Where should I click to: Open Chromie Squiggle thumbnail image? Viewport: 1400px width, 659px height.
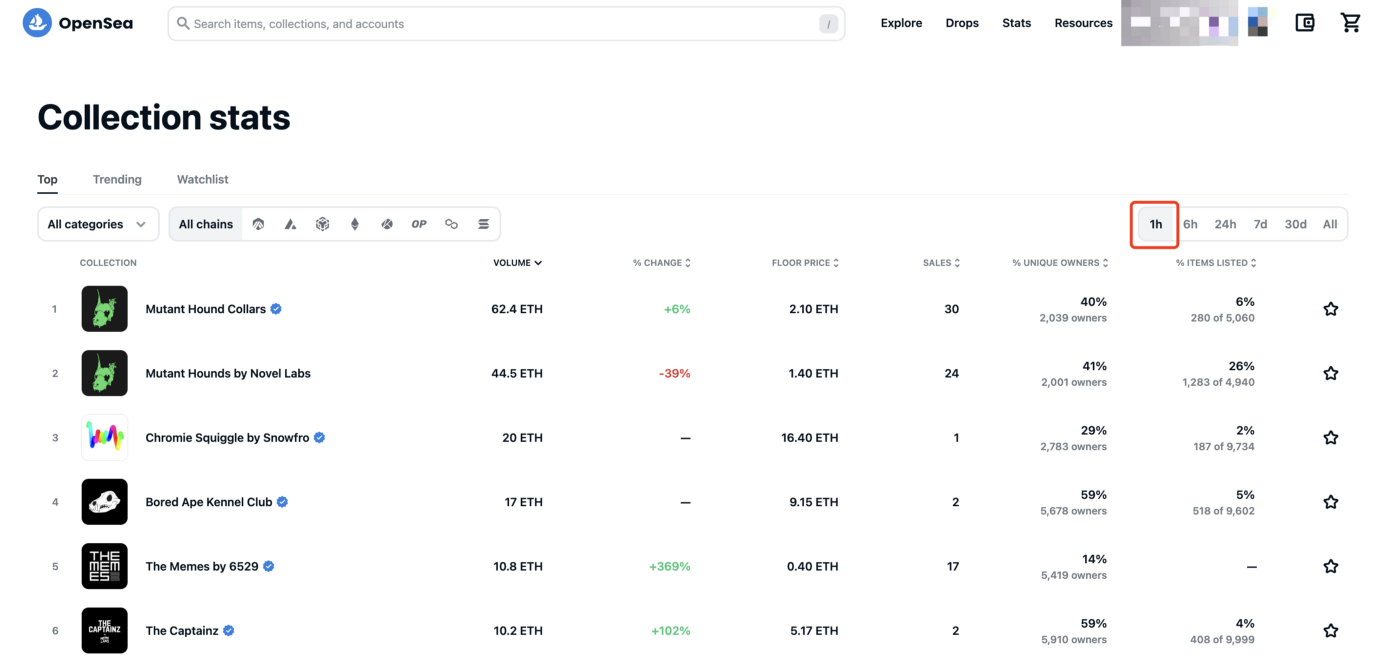coord(105,437)
